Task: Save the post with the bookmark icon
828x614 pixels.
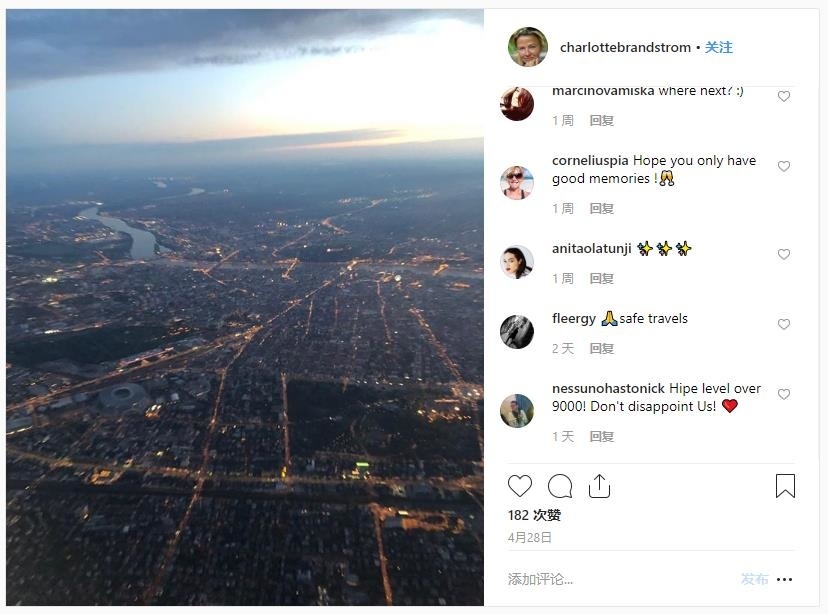Action: [x=785, y=486]
